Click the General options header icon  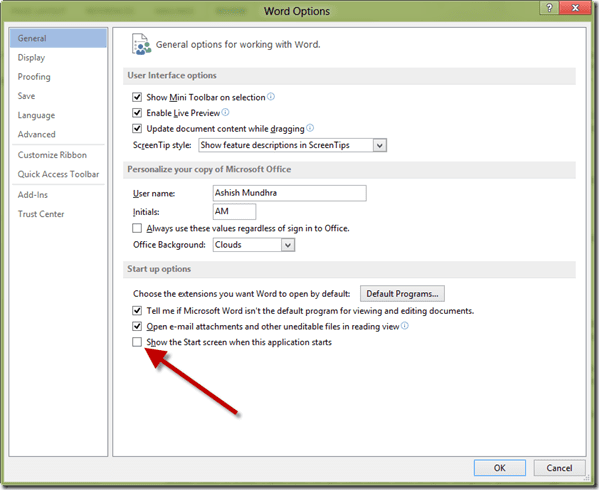click(x=141, y=44)
